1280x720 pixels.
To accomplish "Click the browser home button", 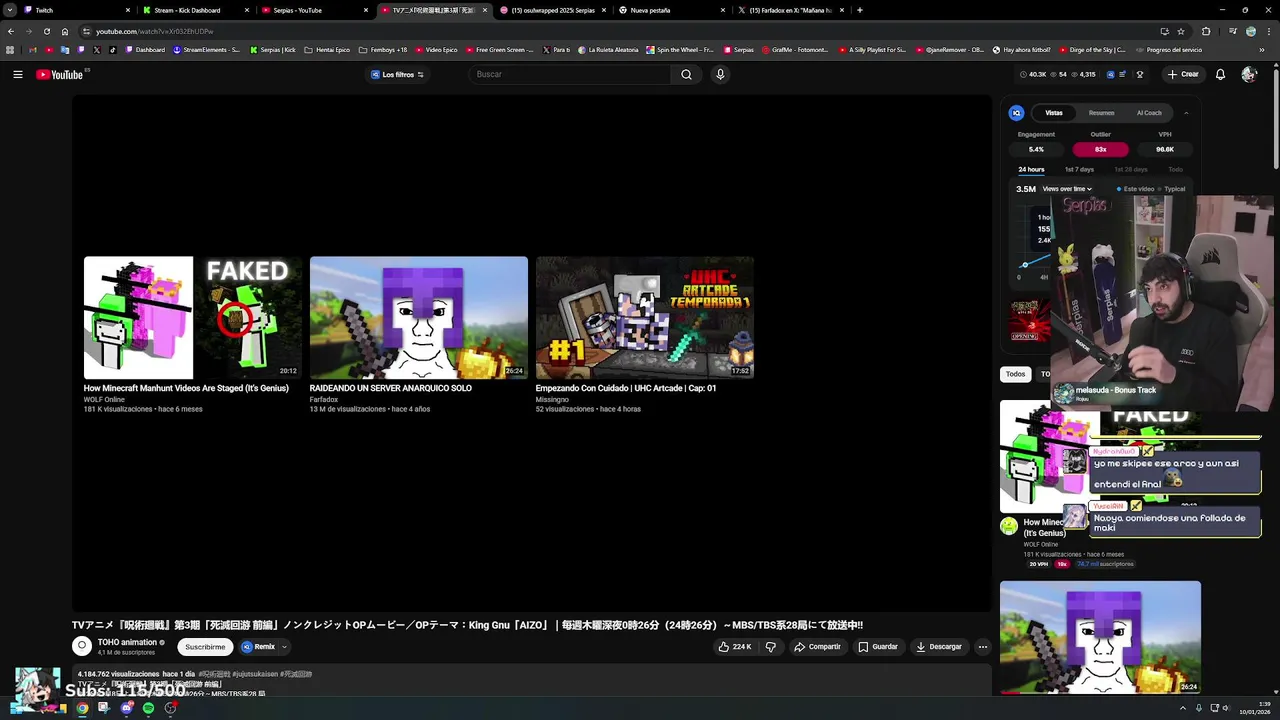I will (x=65, y=31).
